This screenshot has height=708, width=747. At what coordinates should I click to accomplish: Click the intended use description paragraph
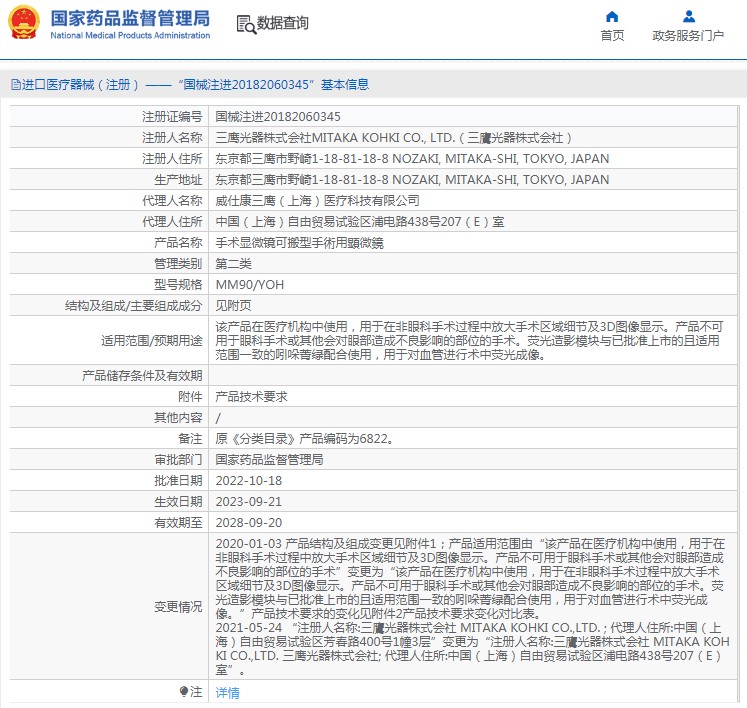tap(469, 341)
